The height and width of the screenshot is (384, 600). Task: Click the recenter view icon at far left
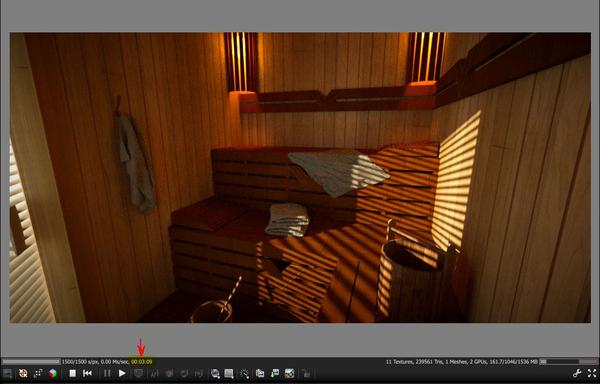pyautogui.click(x=8, y=373)
